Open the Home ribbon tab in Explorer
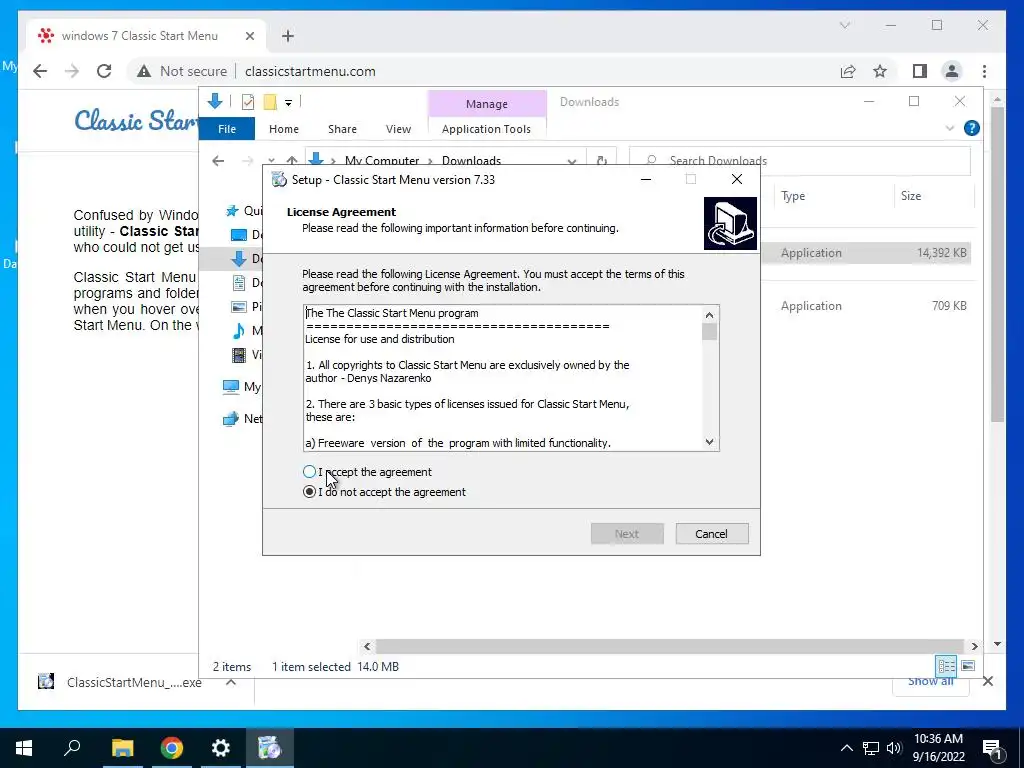 pyautogui.click(x=283, y=129)
